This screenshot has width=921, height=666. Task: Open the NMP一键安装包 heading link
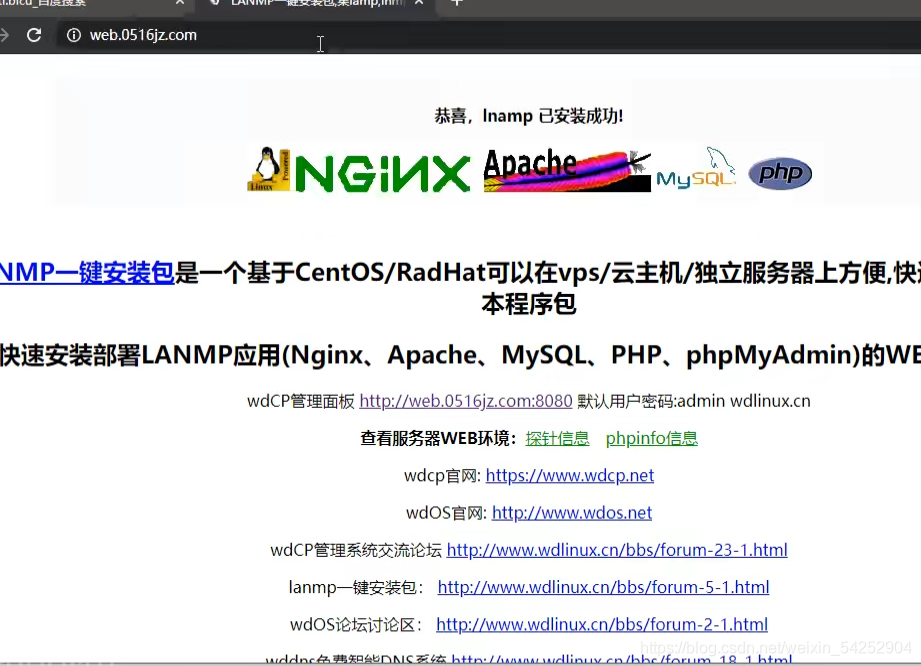(x=87, y=273)
